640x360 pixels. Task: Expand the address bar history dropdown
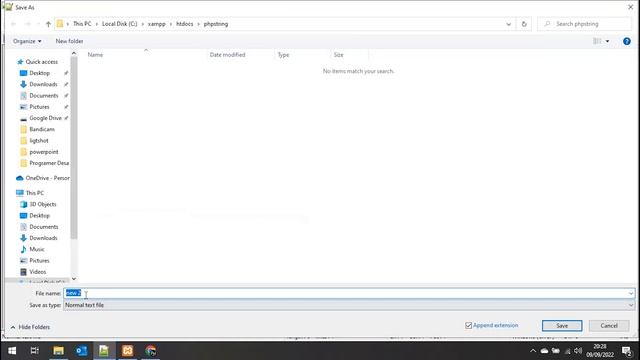coord(509,24)
